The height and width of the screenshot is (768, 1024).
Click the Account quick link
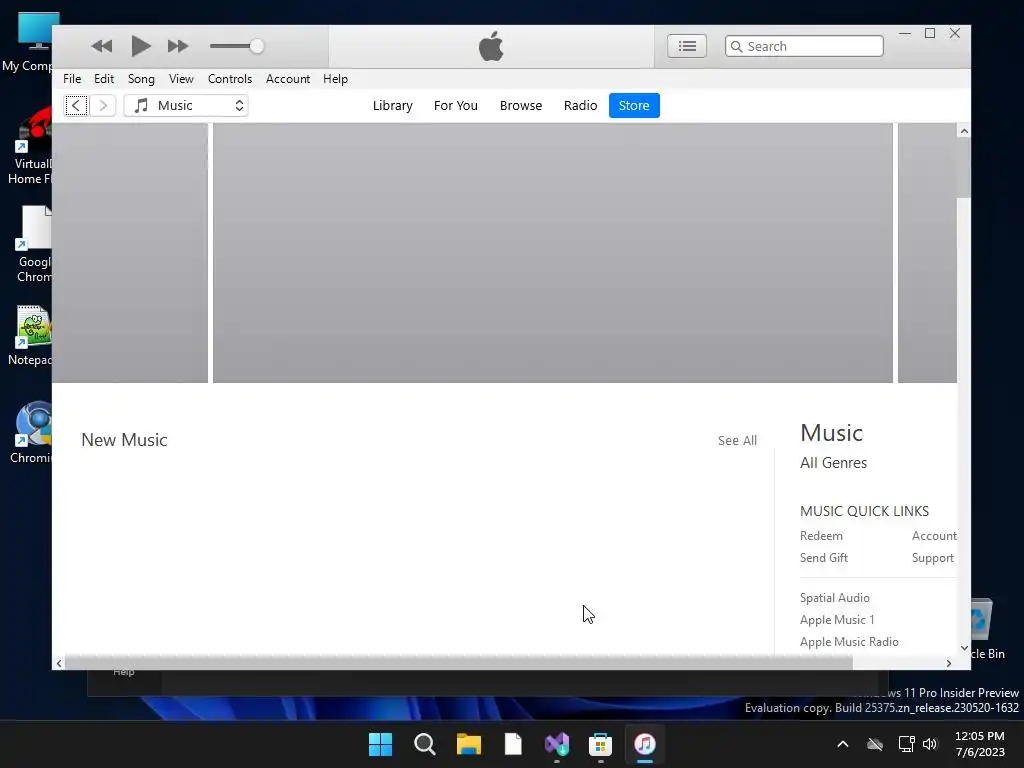pos(934,536)
